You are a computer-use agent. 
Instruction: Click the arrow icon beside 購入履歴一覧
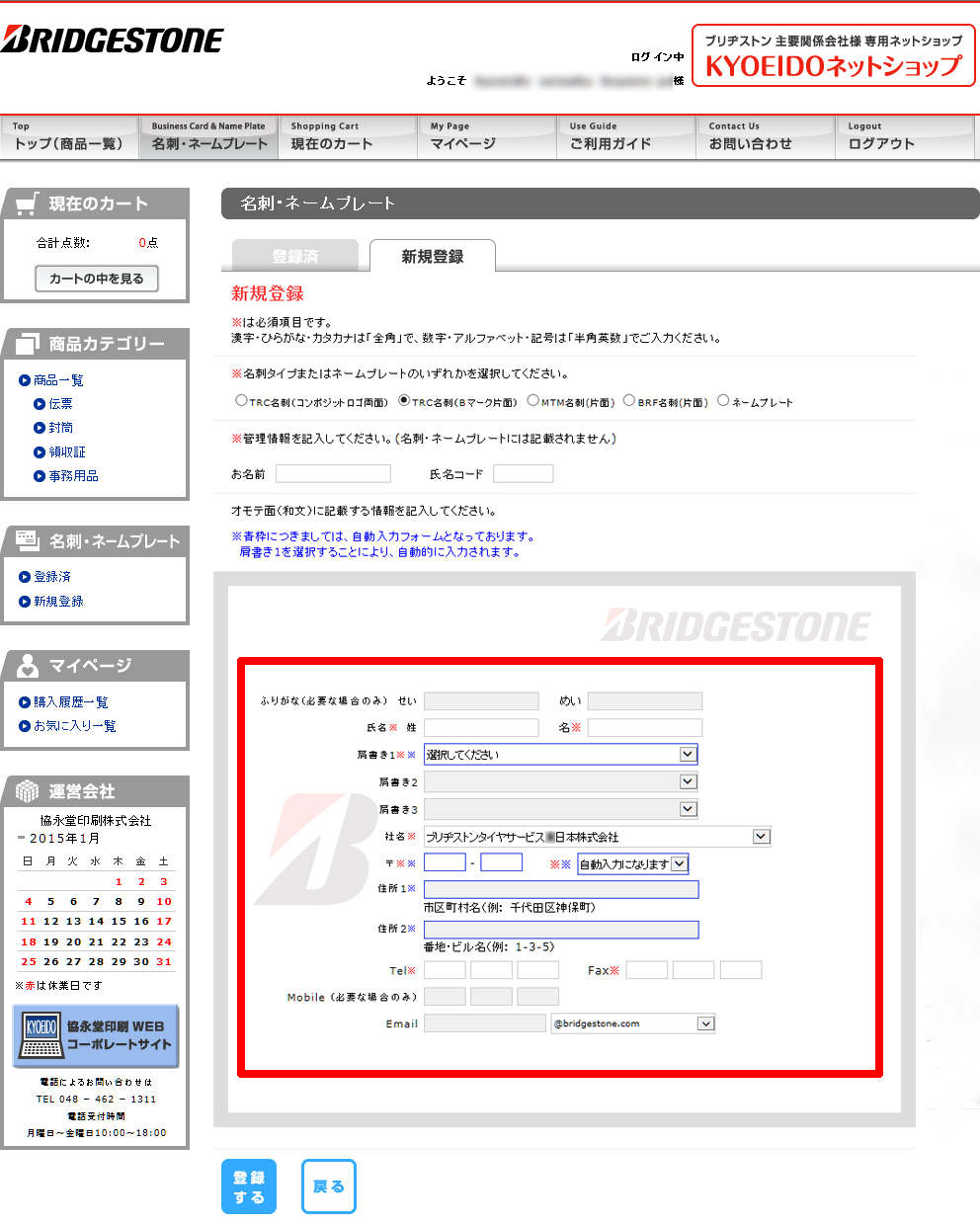[x=25, y=702]
